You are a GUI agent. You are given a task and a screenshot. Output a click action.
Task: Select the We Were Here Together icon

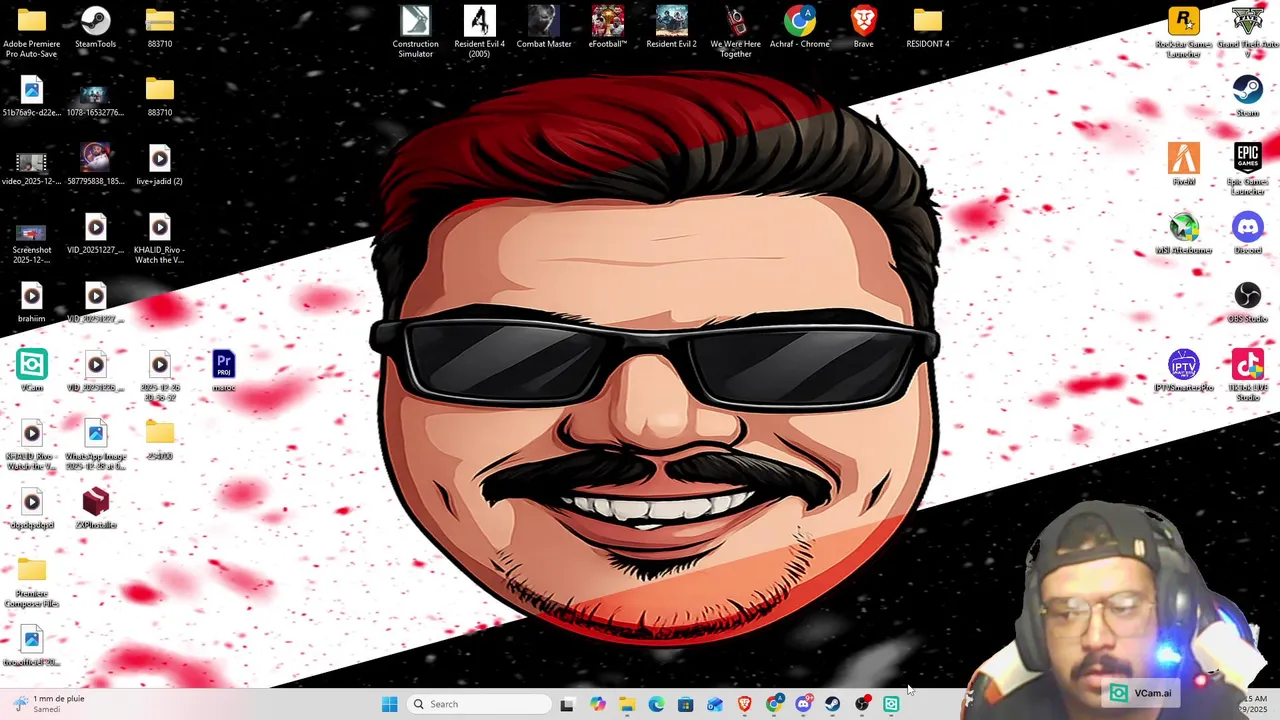735,32
